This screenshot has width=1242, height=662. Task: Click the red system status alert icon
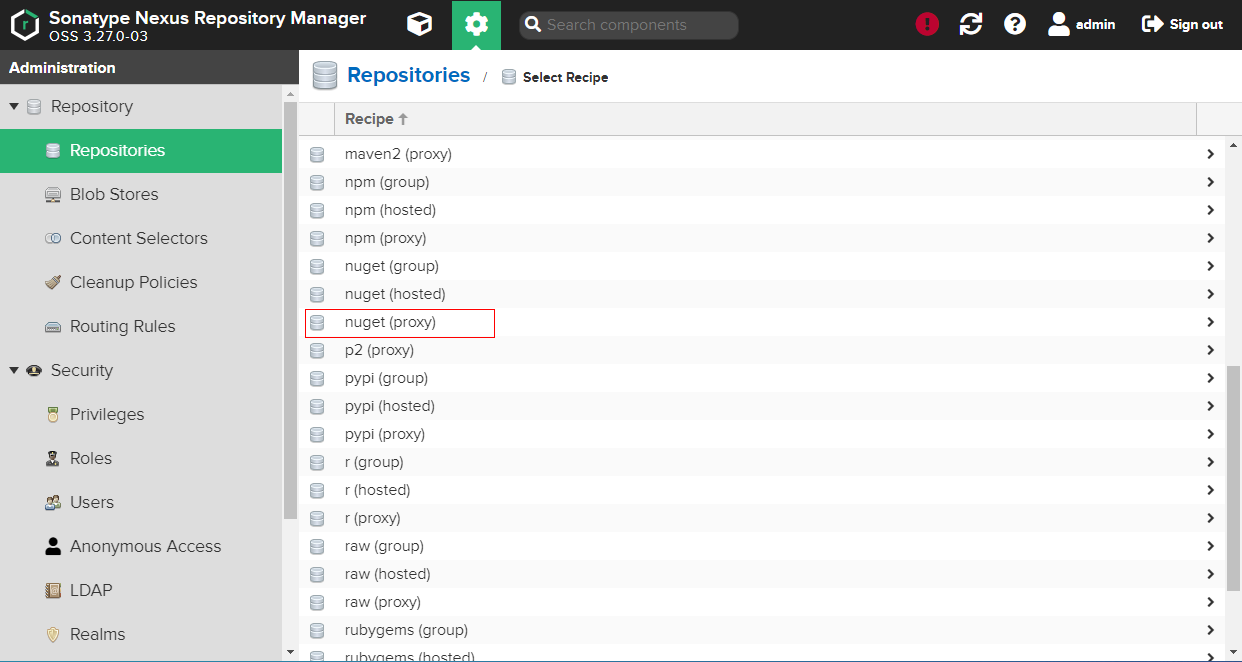[x=927, y=24]
